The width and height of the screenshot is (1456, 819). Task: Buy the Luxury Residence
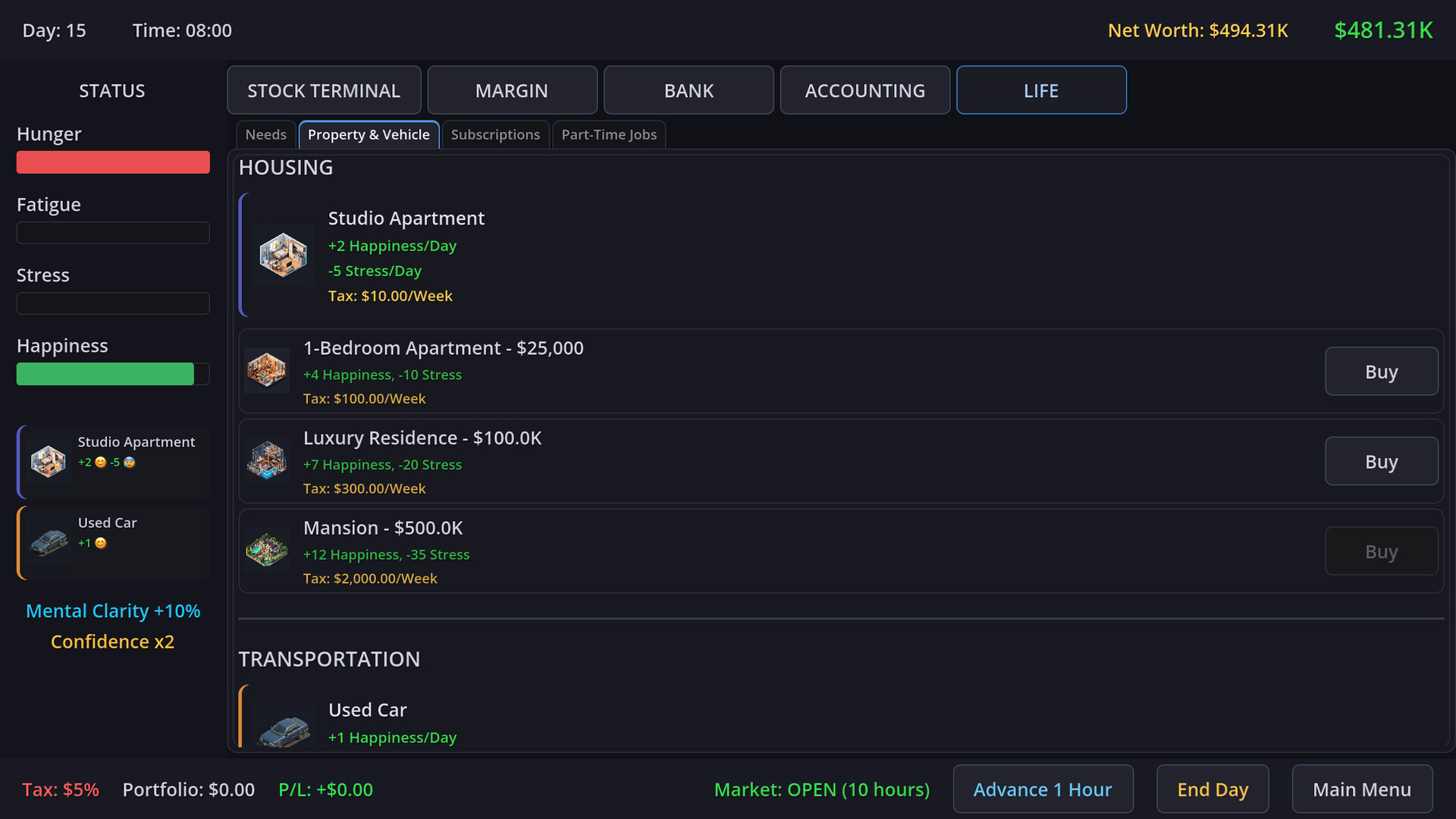[1381, 461]
